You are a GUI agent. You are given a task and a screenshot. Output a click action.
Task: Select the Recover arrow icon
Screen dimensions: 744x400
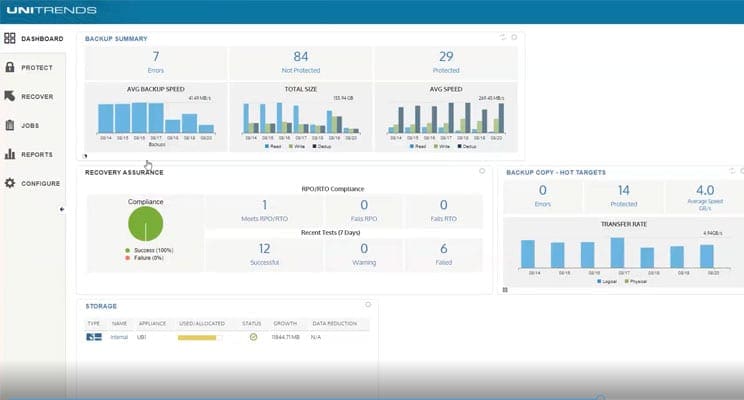10,97
